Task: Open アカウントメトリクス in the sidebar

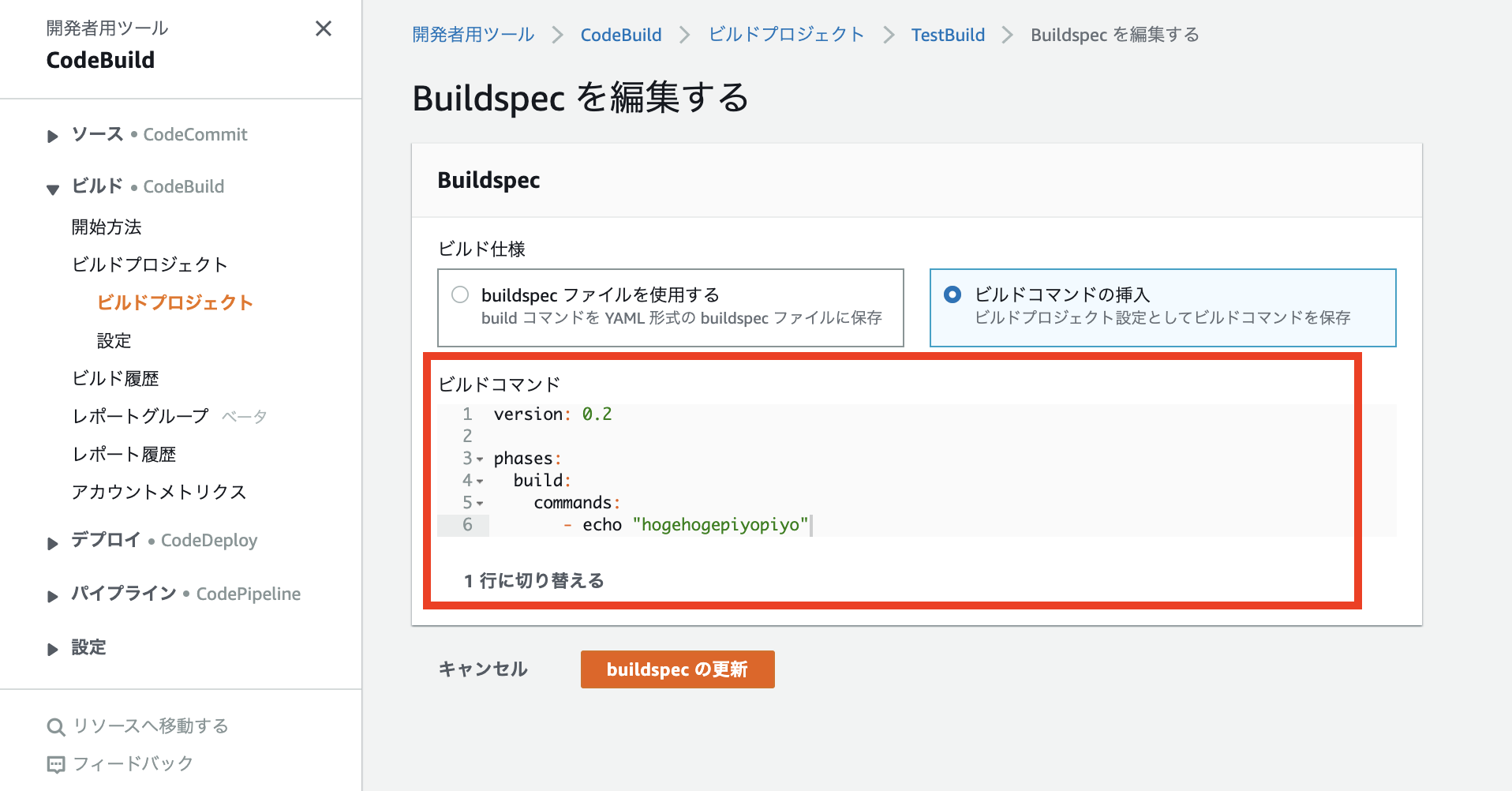Action: coord(159,492)
